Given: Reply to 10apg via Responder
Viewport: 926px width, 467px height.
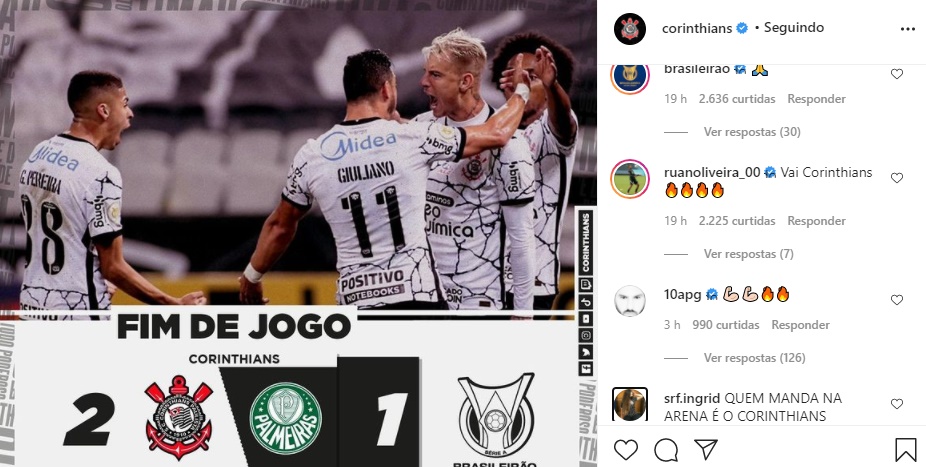Looking at the screenshot, I should [800, 325].
